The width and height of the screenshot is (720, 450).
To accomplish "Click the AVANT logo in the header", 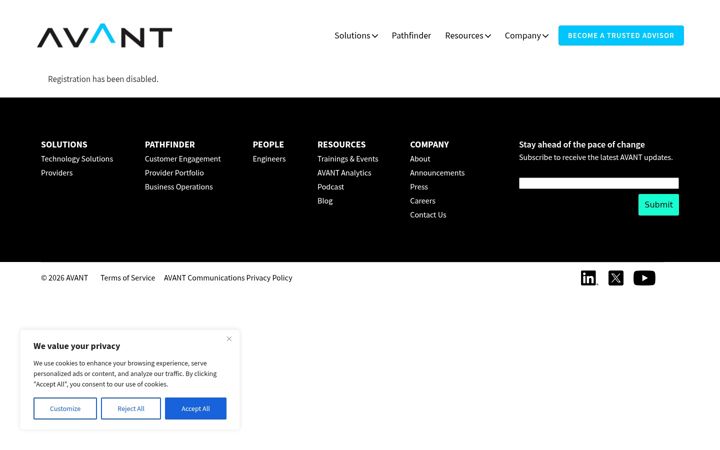I will click(x=105, y=35).
